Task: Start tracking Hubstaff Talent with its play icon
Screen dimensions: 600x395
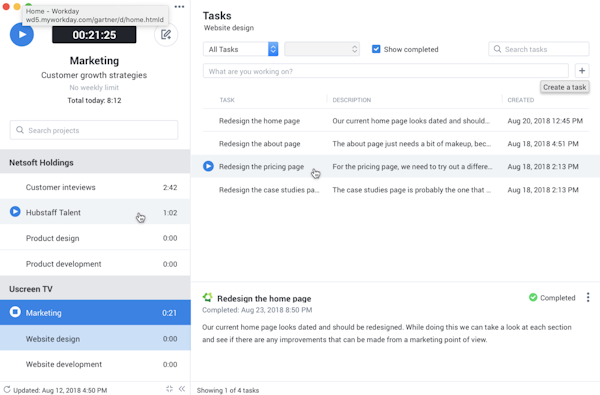Action: (15, 212)
